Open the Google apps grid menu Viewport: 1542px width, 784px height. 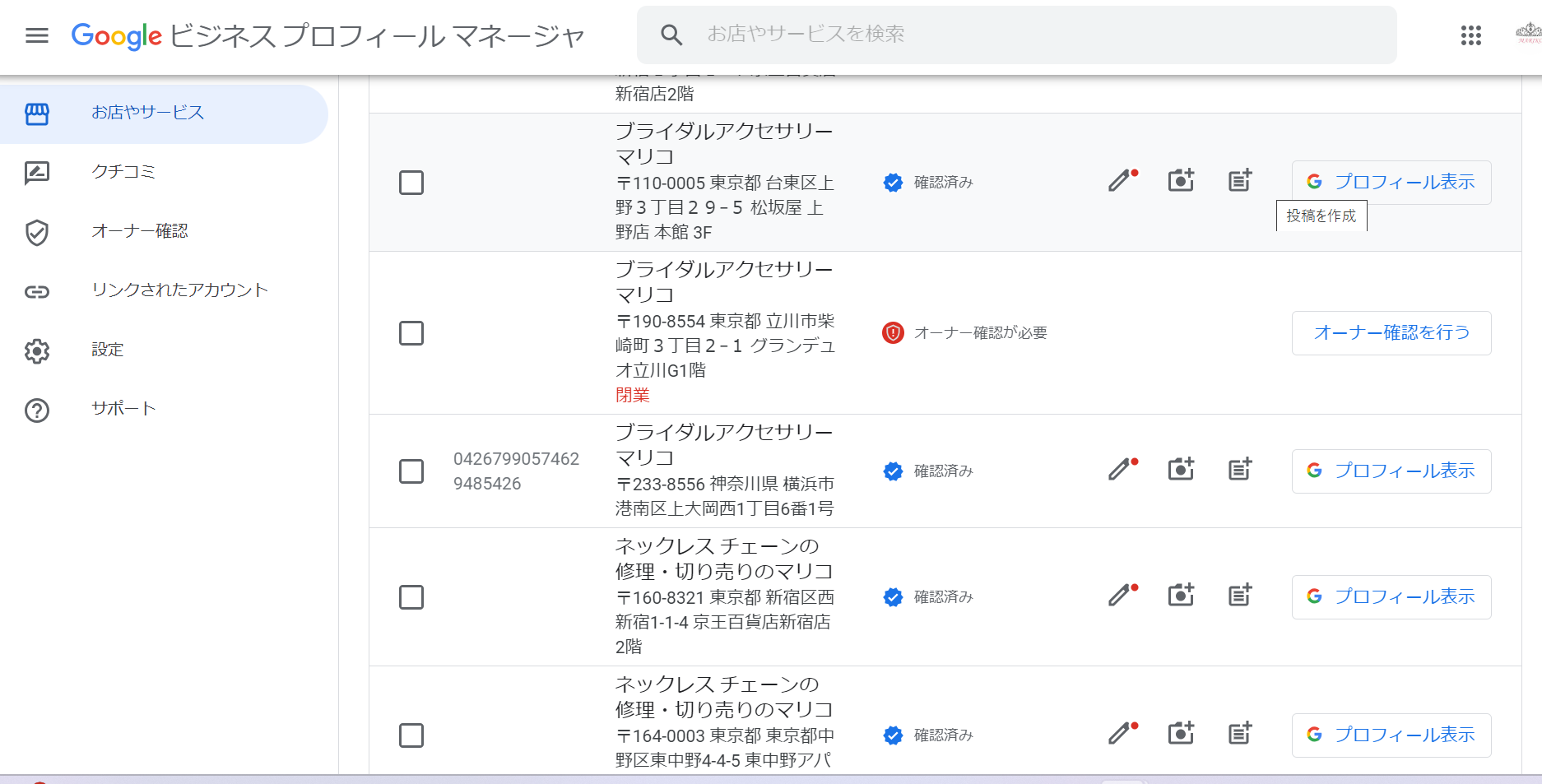pyautogui.click(x=1470, y=35)
